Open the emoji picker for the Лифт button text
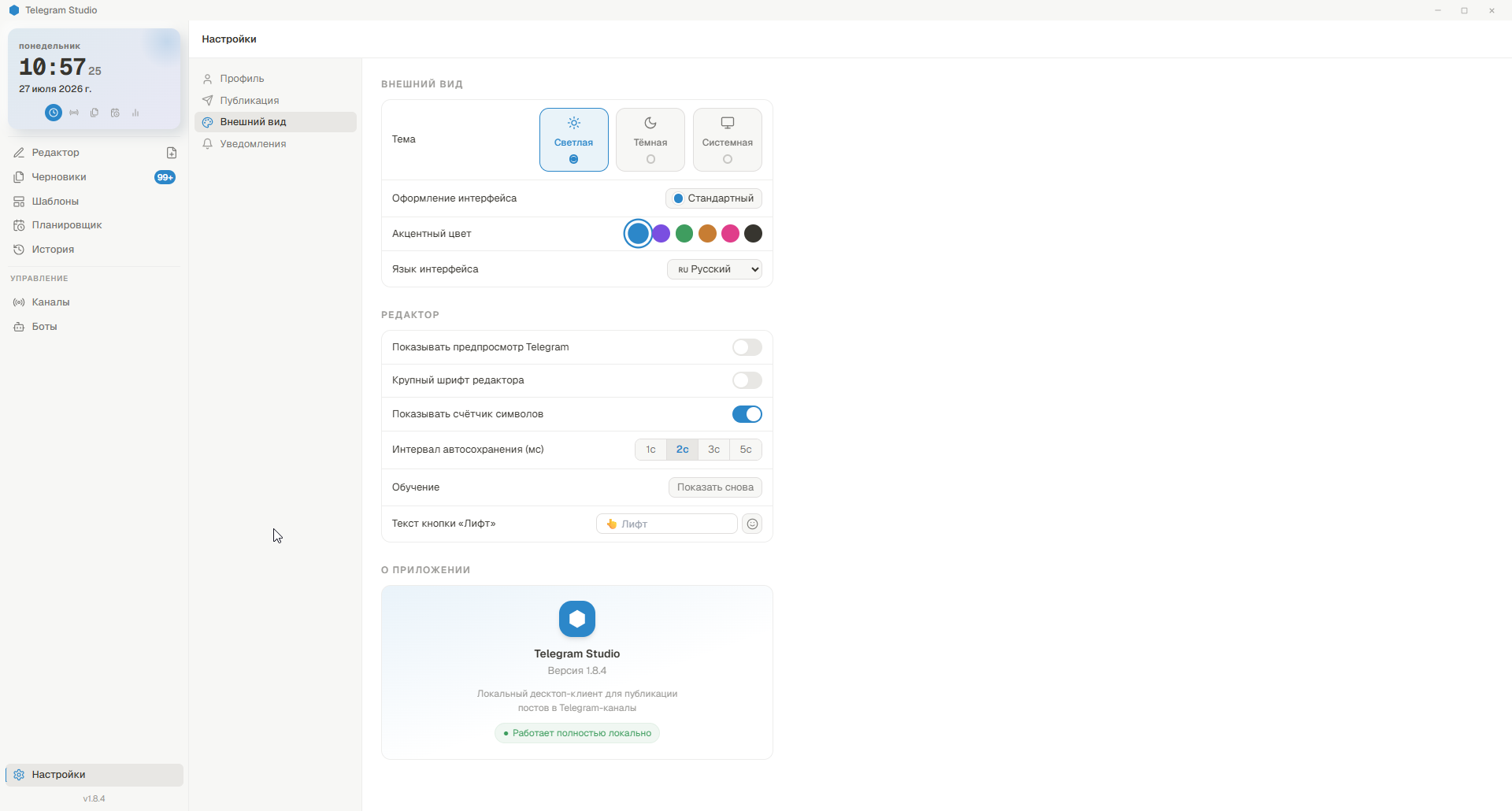 point(752,524)
